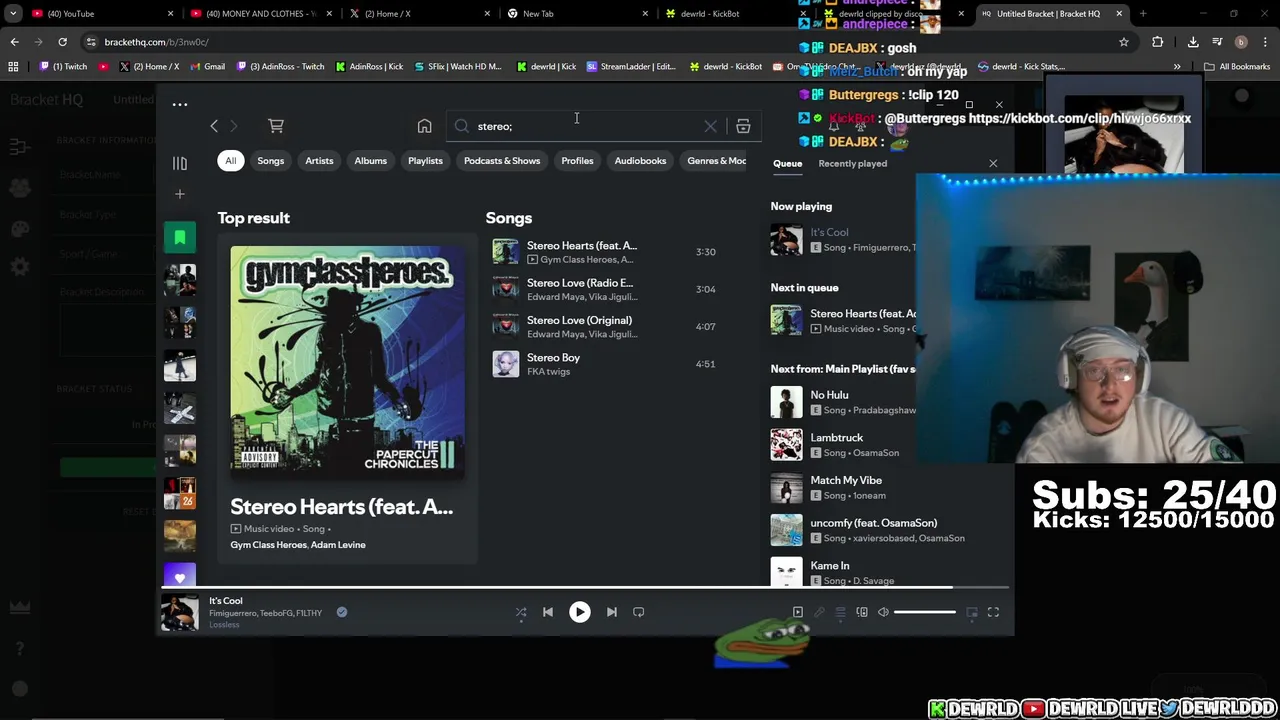This screenshot has height=720, width=1280.
Task: Play Stereo Love (Radio Edit) song row
Action: click(x=605, y=290)
